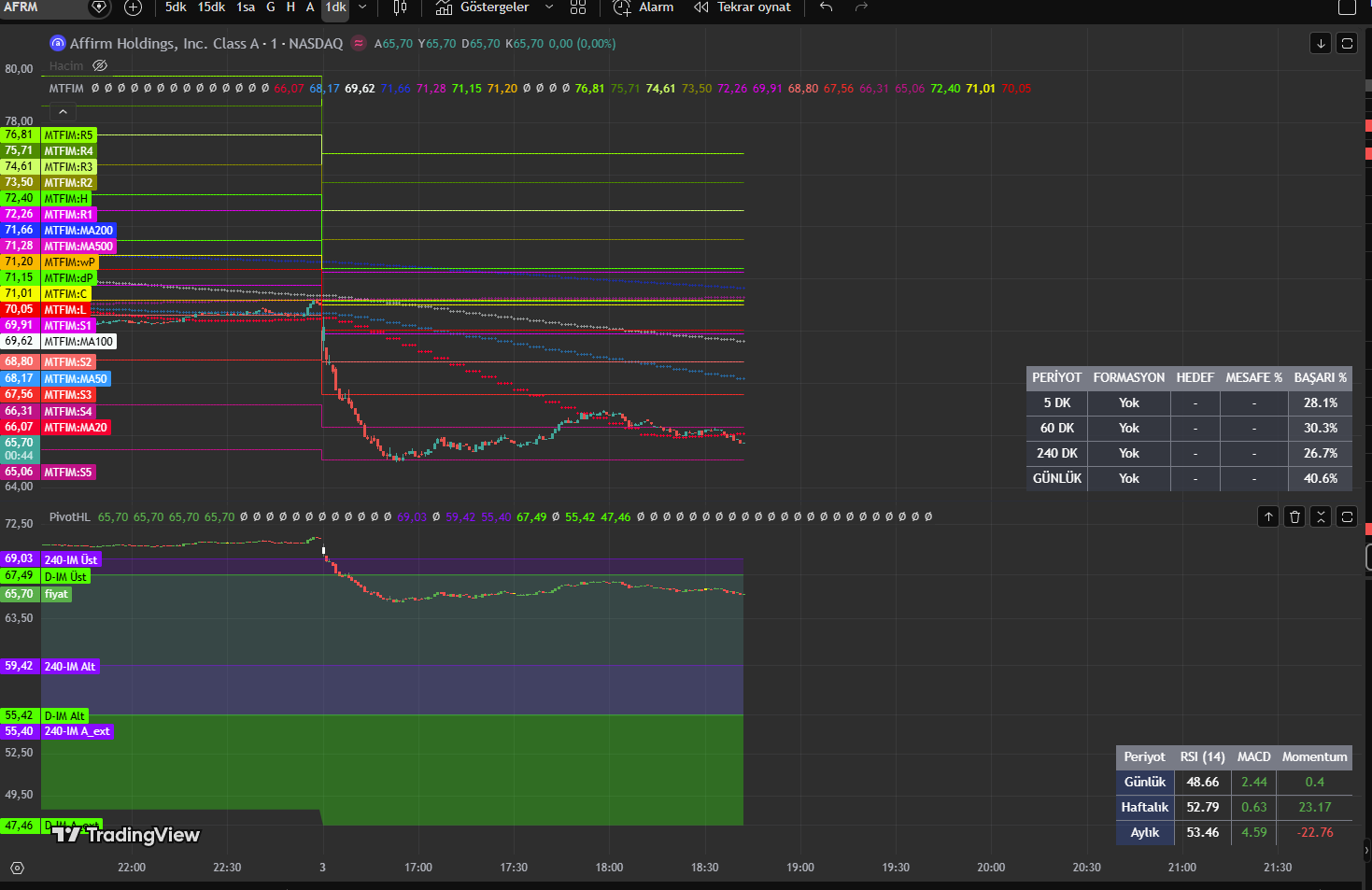The width and height of the screenshot is (1372, 890).
Task: Choose the H weekly timeframe
Action: [x=290, y=7]
